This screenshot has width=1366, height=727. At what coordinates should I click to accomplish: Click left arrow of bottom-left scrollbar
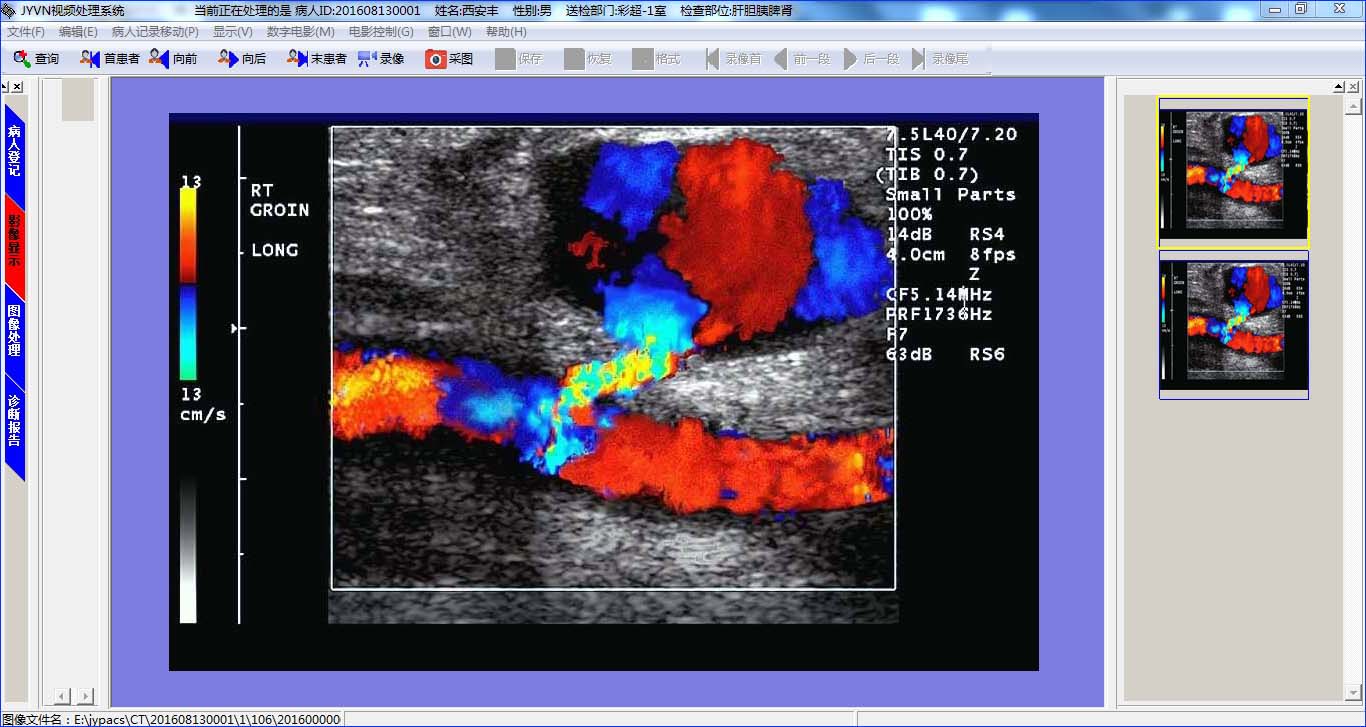62,696
